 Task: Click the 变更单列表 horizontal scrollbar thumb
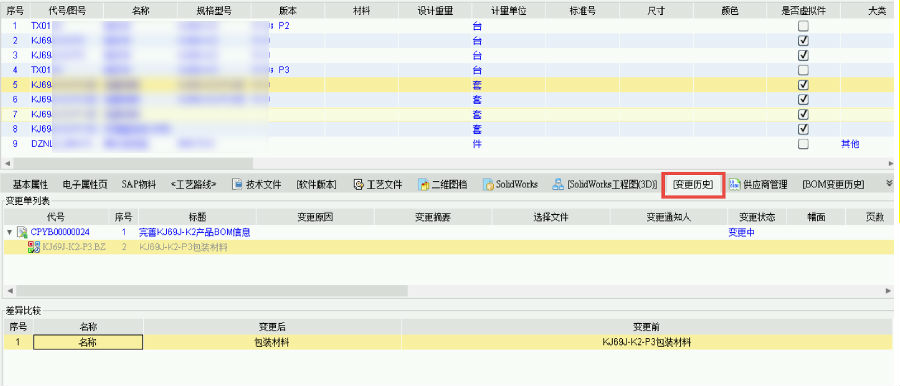point(212,291)
